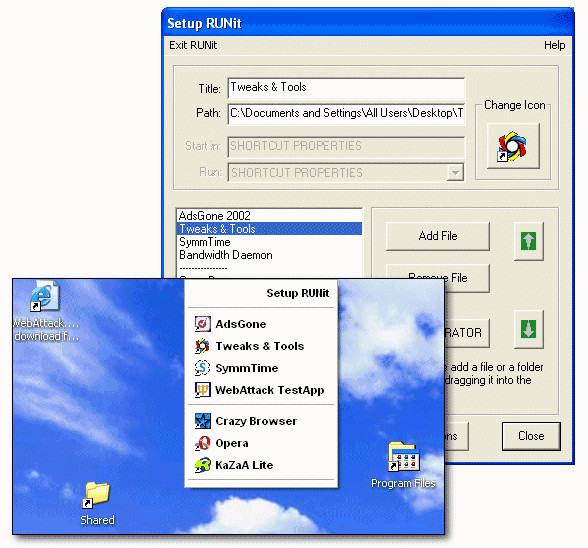Image resolution: width=588 pixels, height=548 pixels.
Task: Select the Program Files desktop shortcut
Action: coord(403,465)
